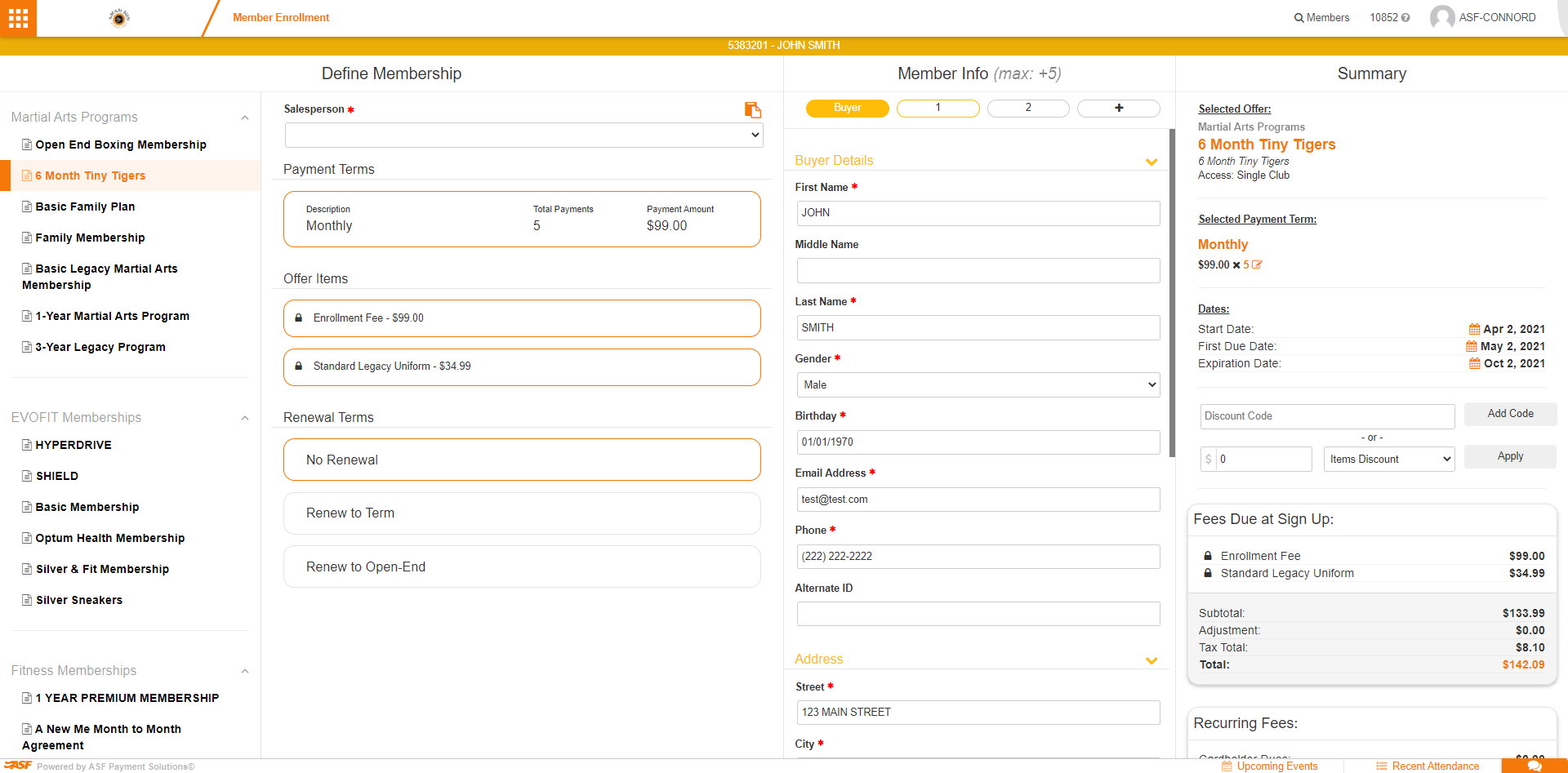Open the Member Enrollment link

coord(281,17)
